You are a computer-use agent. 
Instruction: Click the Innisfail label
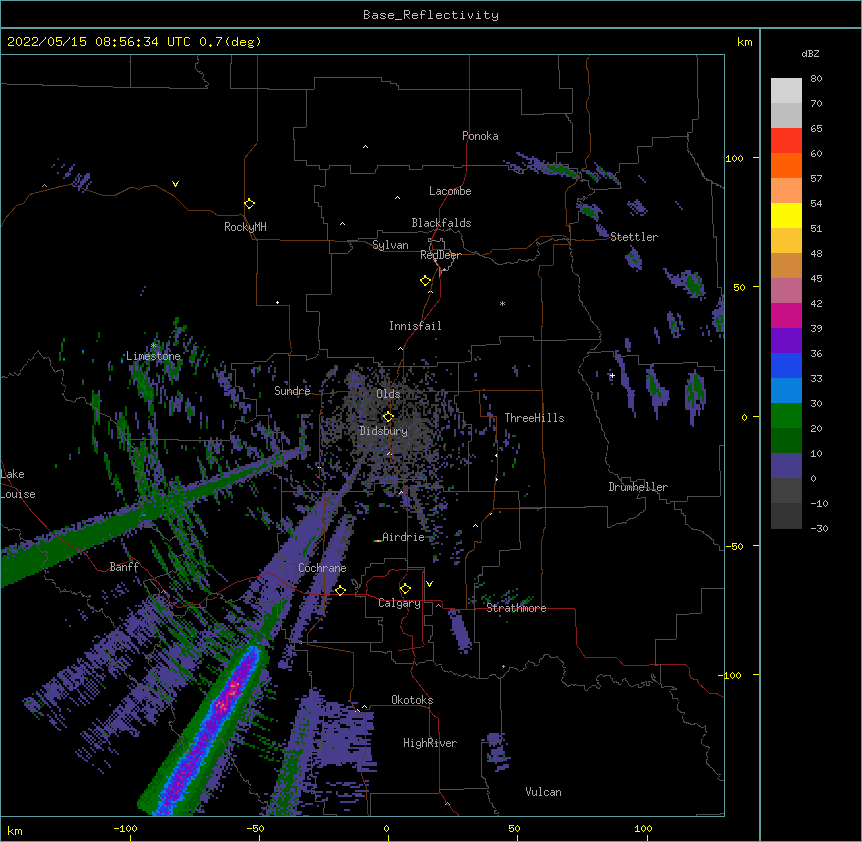coord(415,326)
